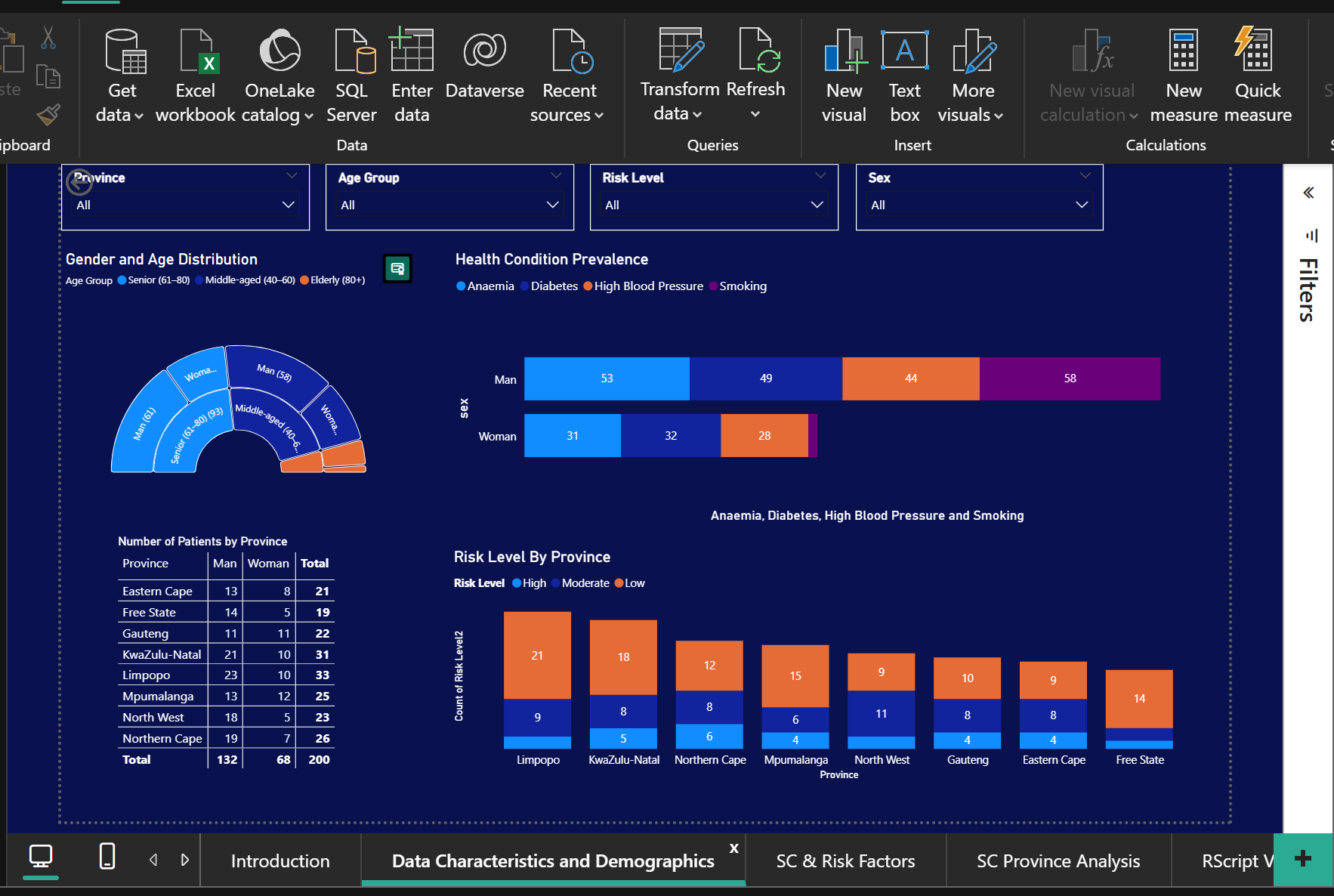Open the More visuals dropdown
This screenshot has width=1334, height=896.
(x=972, y=76)
